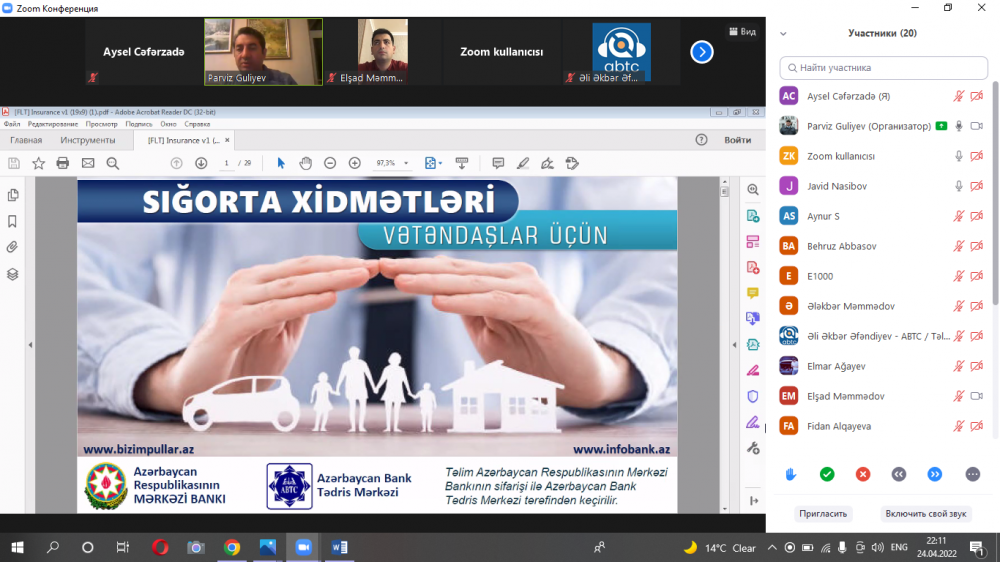Image resolution: width=1000 pixels, height=562 pixels.
Task: Toggle Parviz Guliyev camera icon
Action: [x=976, y=126]
